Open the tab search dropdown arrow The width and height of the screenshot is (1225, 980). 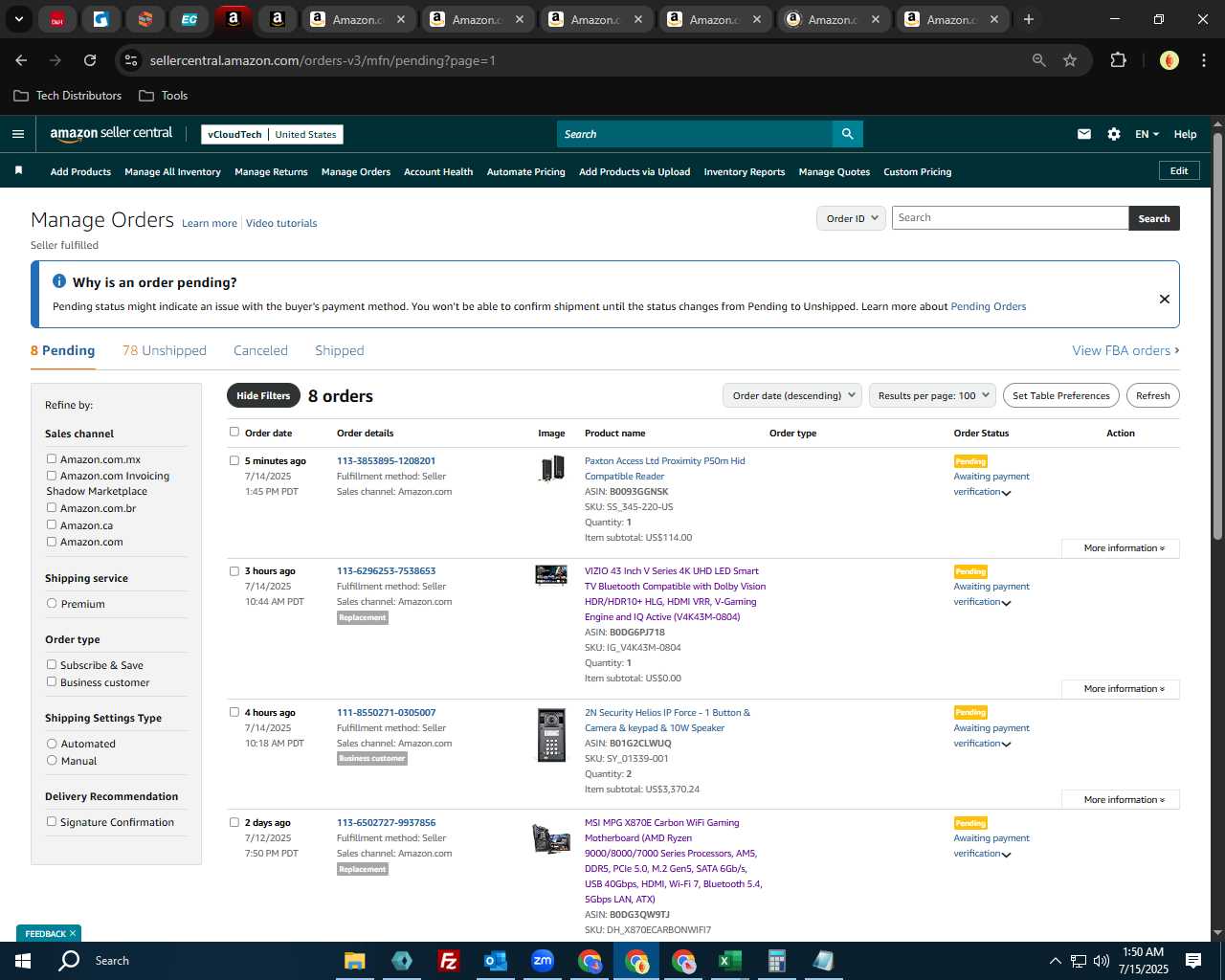tap(19, 19)
